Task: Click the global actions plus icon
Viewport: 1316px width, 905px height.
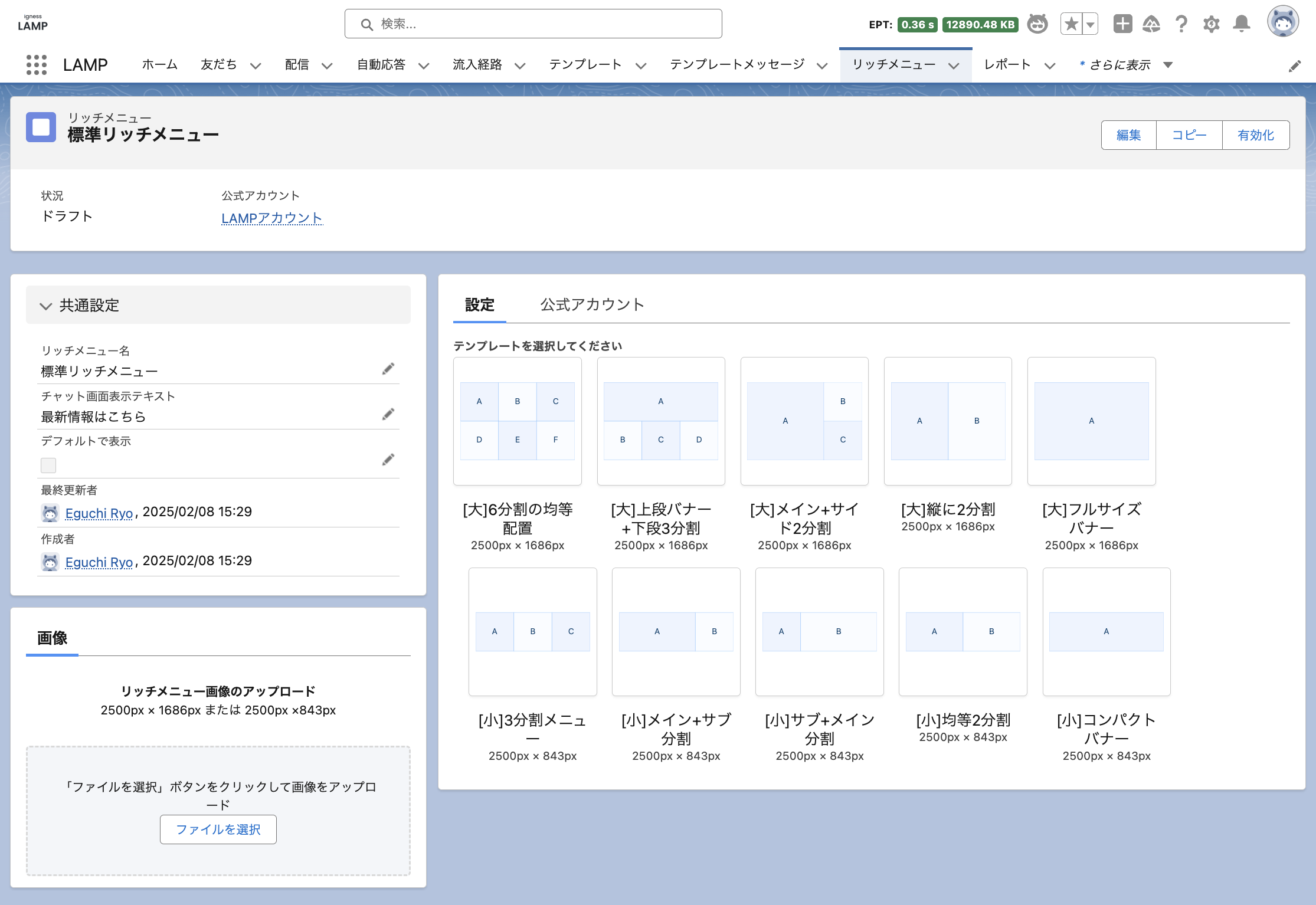Action: (x=1122, y=24)
